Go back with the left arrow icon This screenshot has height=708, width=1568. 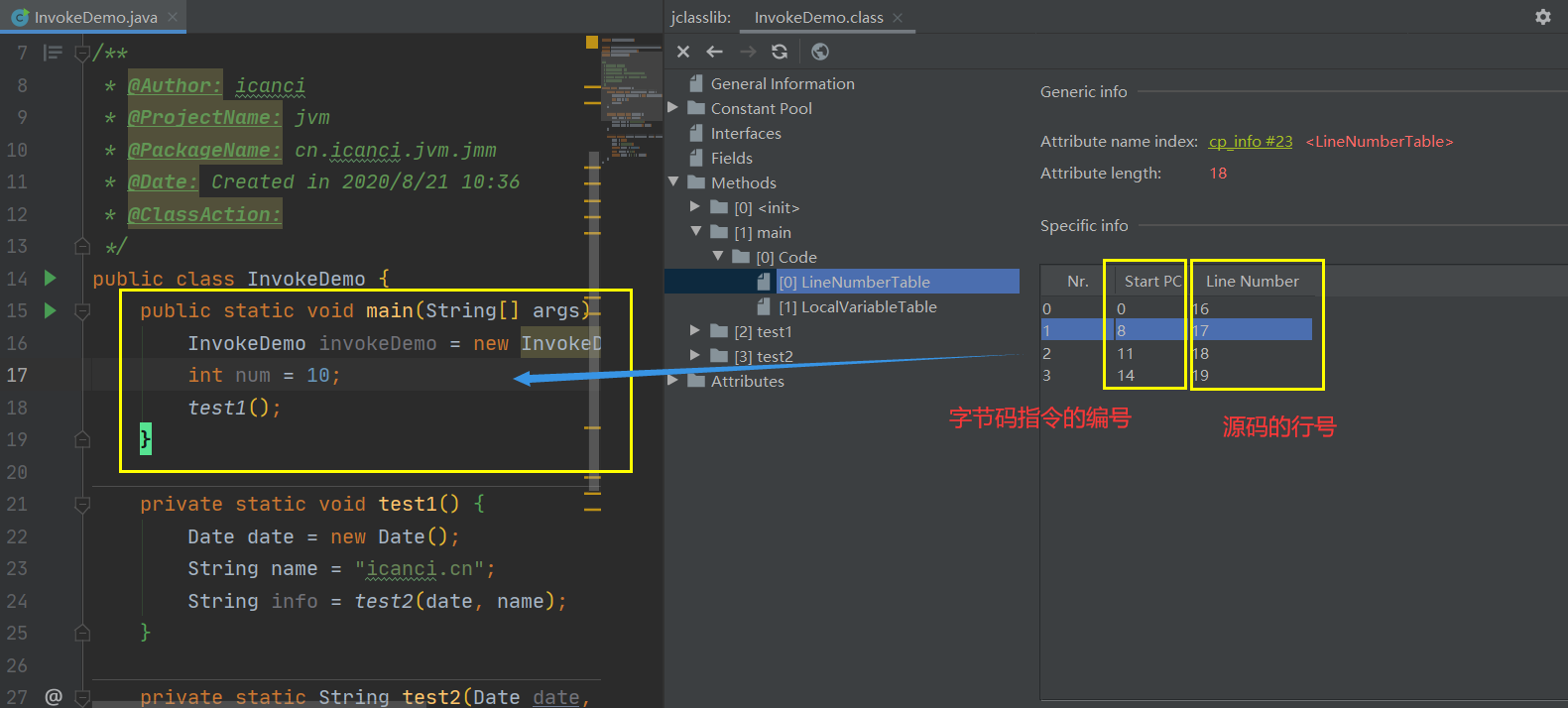(714, 52)
